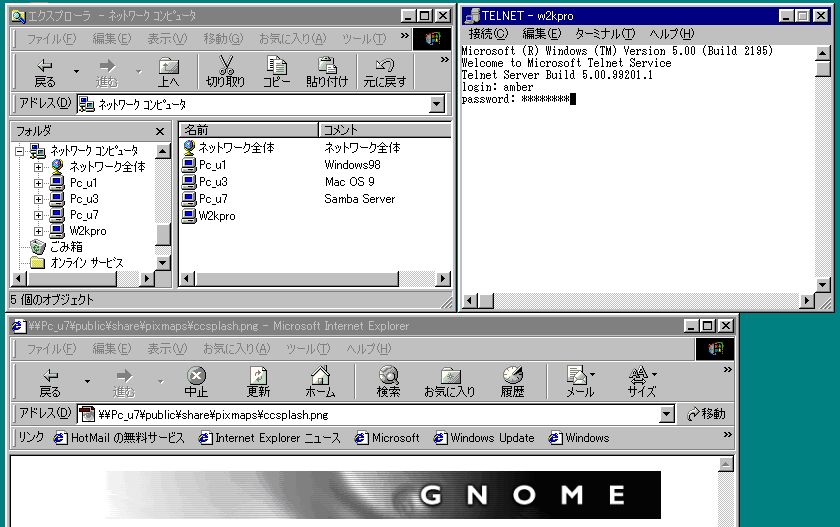
Task: Click the コメント column header
Action: [385, 130]
